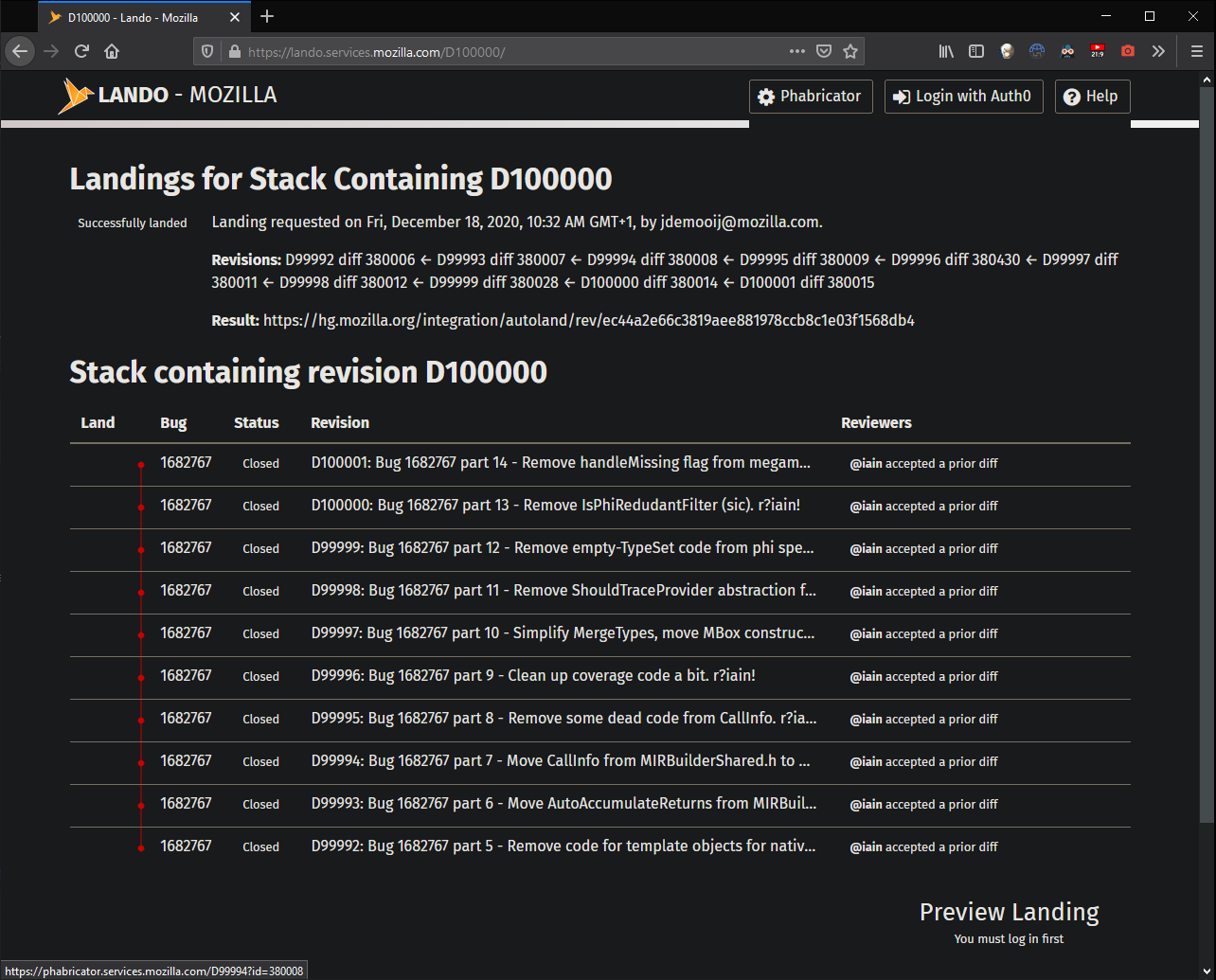Click the Login with Auth0 button
Image resolution: width=1216 pixels, height=980 pixels.
[x=963, y=96]
